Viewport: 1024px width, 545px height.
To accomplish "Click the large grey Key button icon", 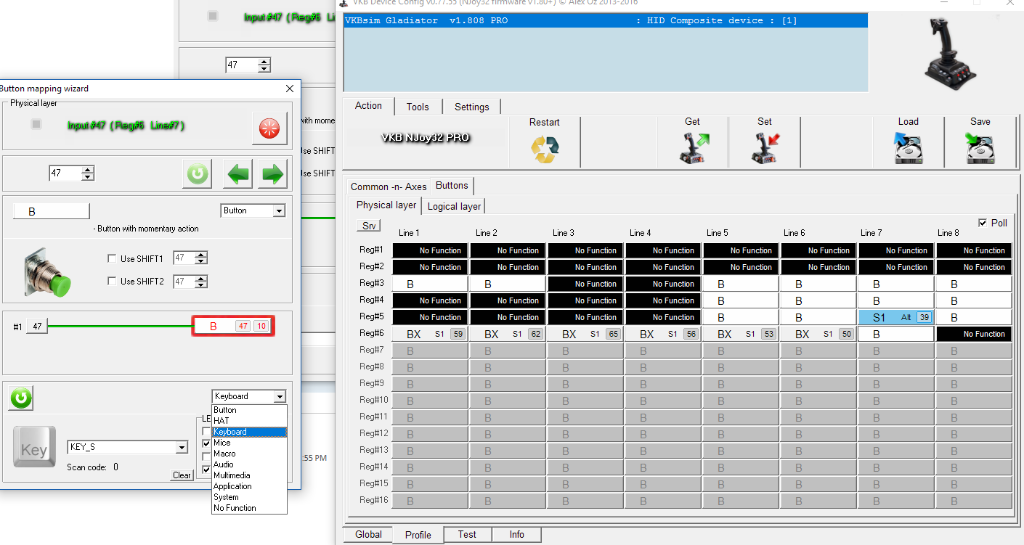I will tap(34, 448).
